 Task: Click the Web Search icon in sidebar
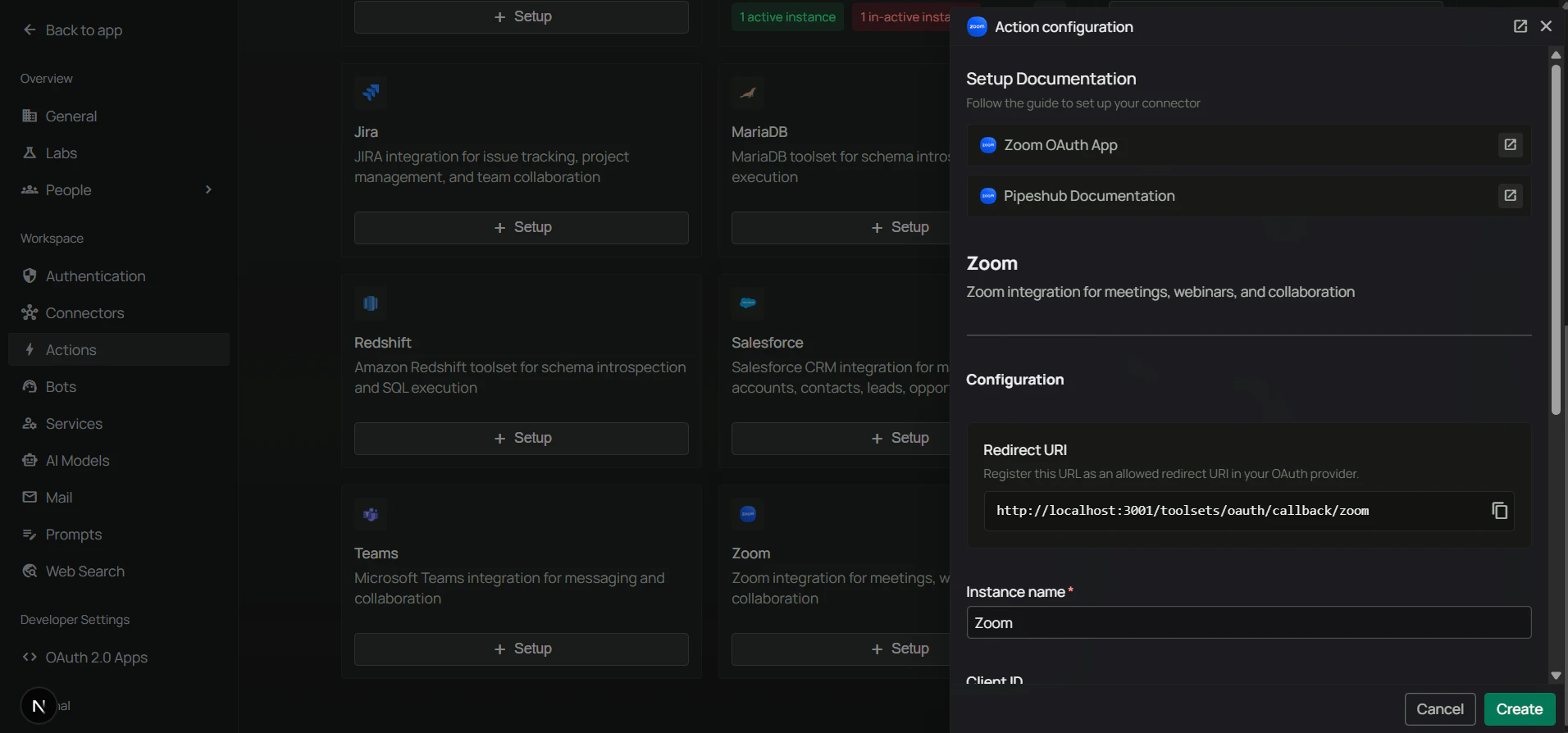coord(30,571)
